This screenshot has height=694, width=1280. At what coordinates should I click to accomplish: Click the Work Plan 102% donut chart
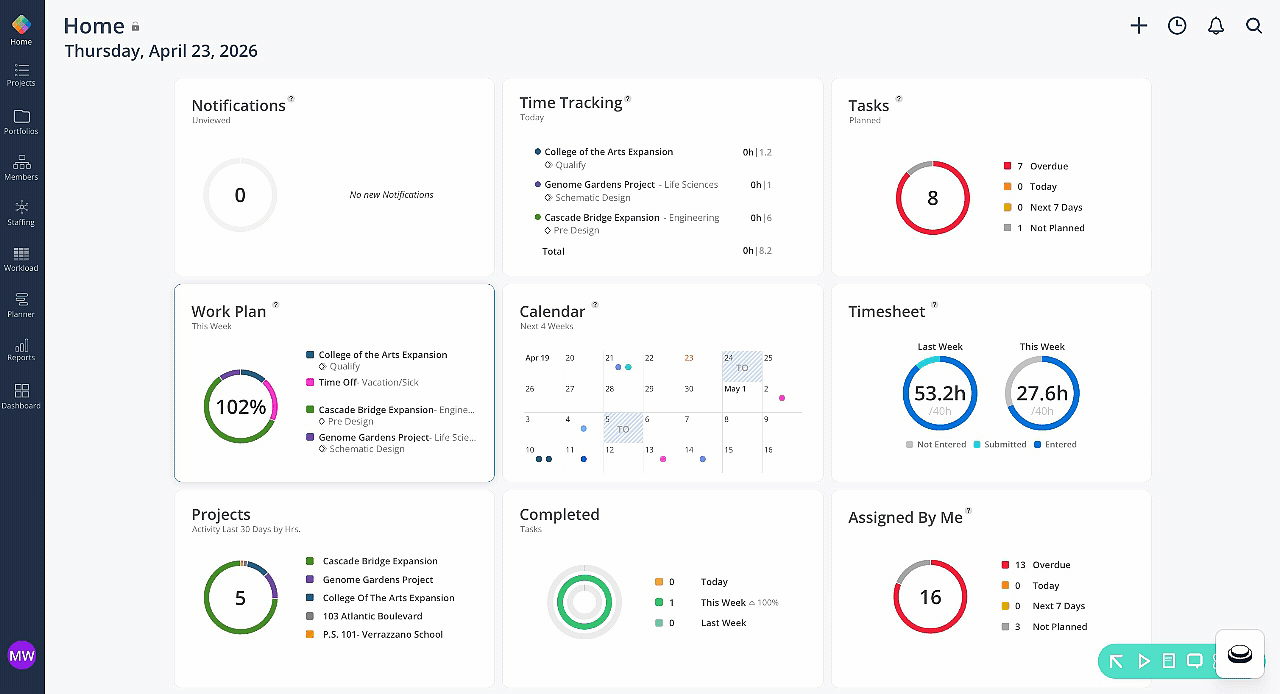[x=240, y=407]
